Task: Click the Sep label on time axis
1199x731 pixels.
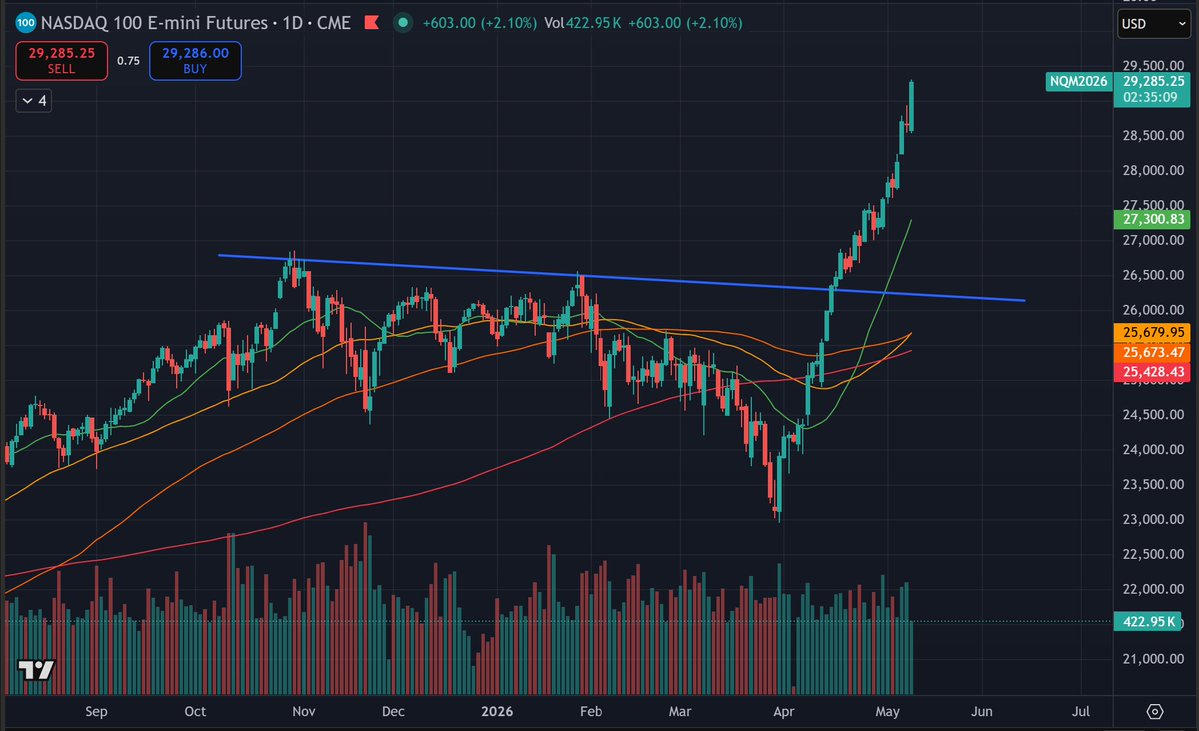Action: coord(96,712)
